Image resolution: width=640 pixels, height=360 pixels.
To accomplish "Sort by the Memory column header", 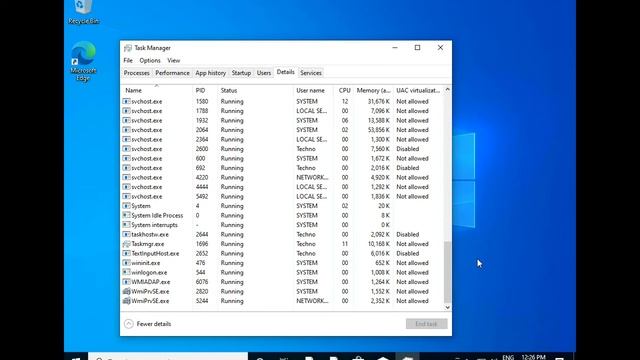I will pos(373,90).
